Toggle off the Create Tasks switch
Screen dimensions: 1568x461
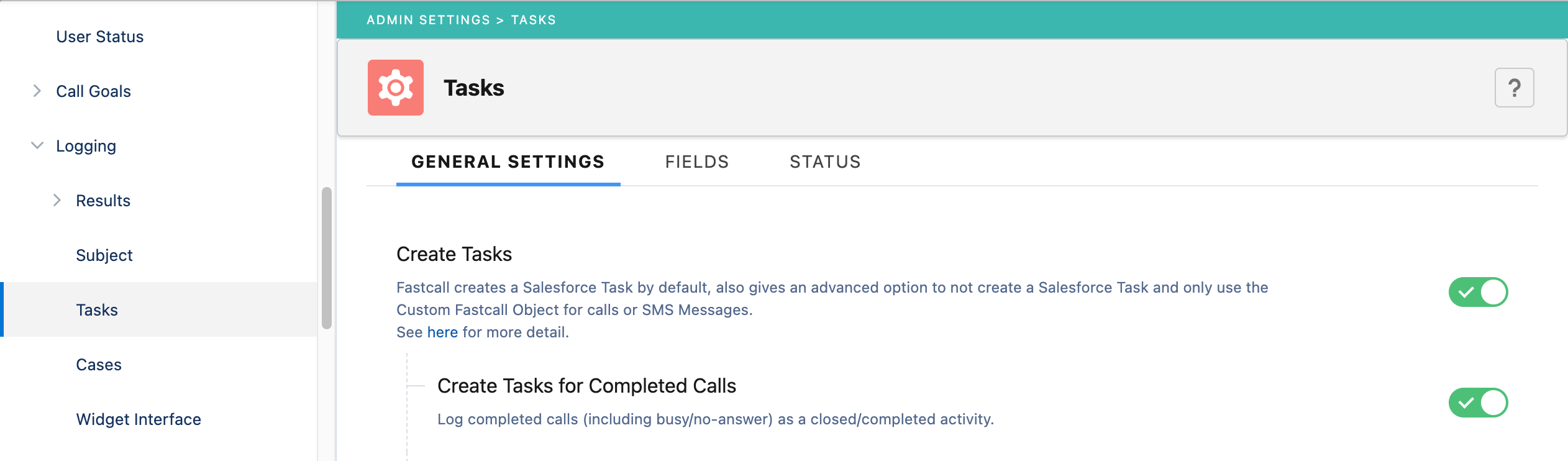coord(1478,292)
